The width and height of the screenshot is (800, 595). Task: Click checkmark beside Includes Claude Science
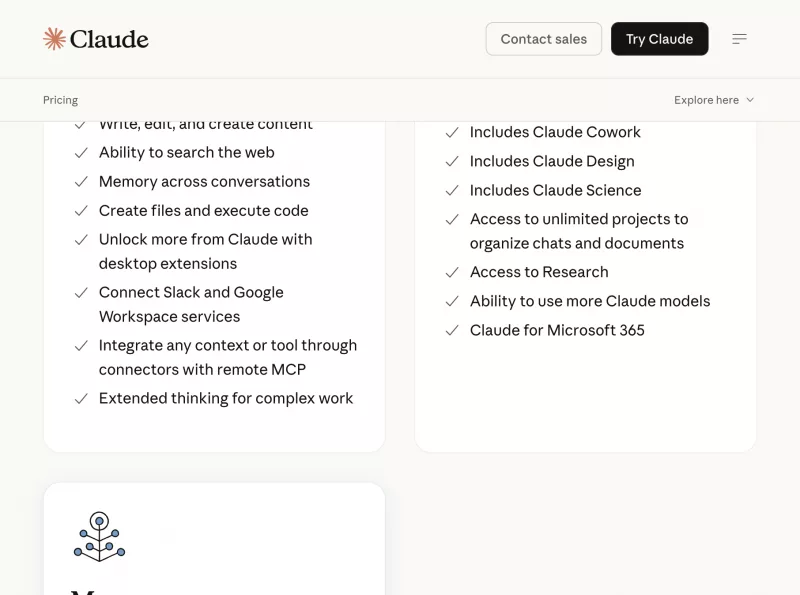click(x=452, y=191)
